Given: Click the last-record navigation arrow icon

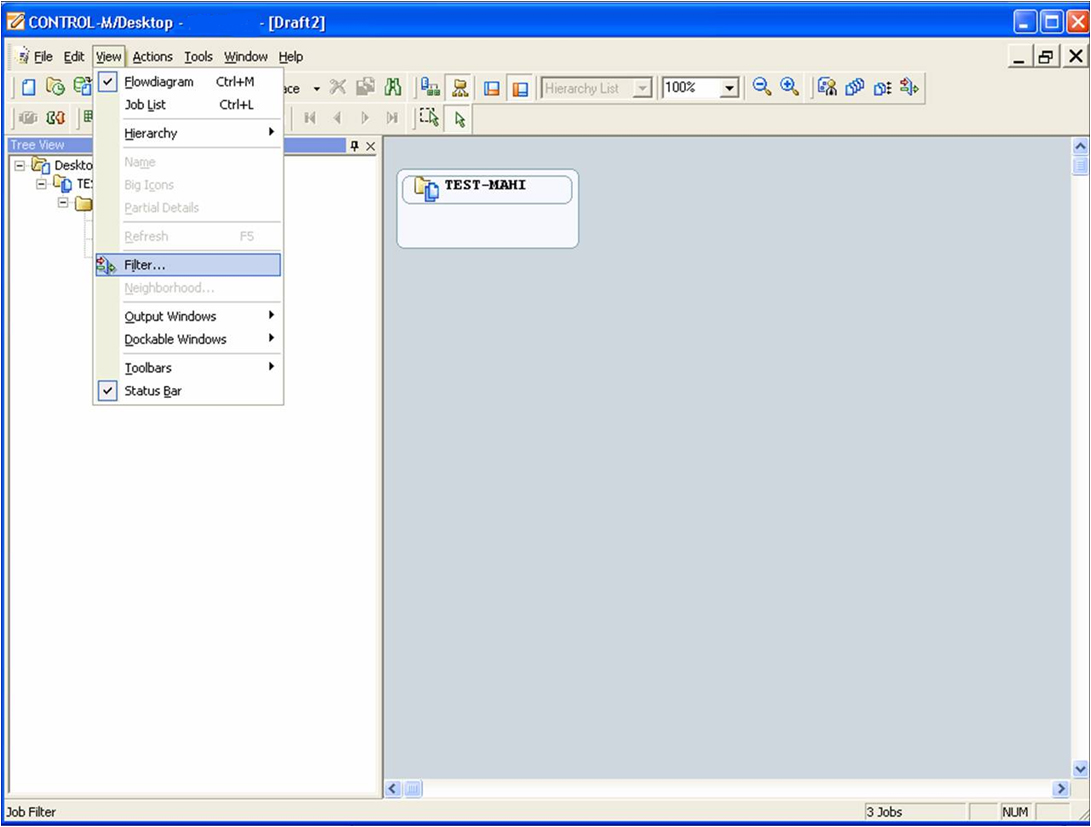Looking at the screenshot, I should (392, 117).
